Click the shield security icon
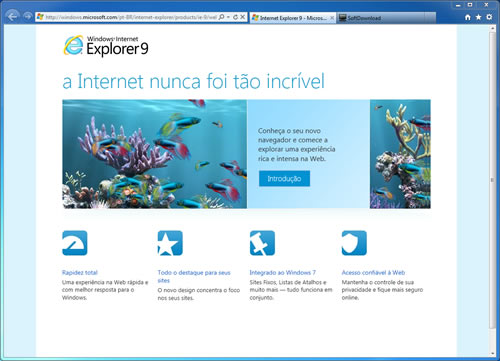This screenshot has width=500, height=361. click(354, 243)
